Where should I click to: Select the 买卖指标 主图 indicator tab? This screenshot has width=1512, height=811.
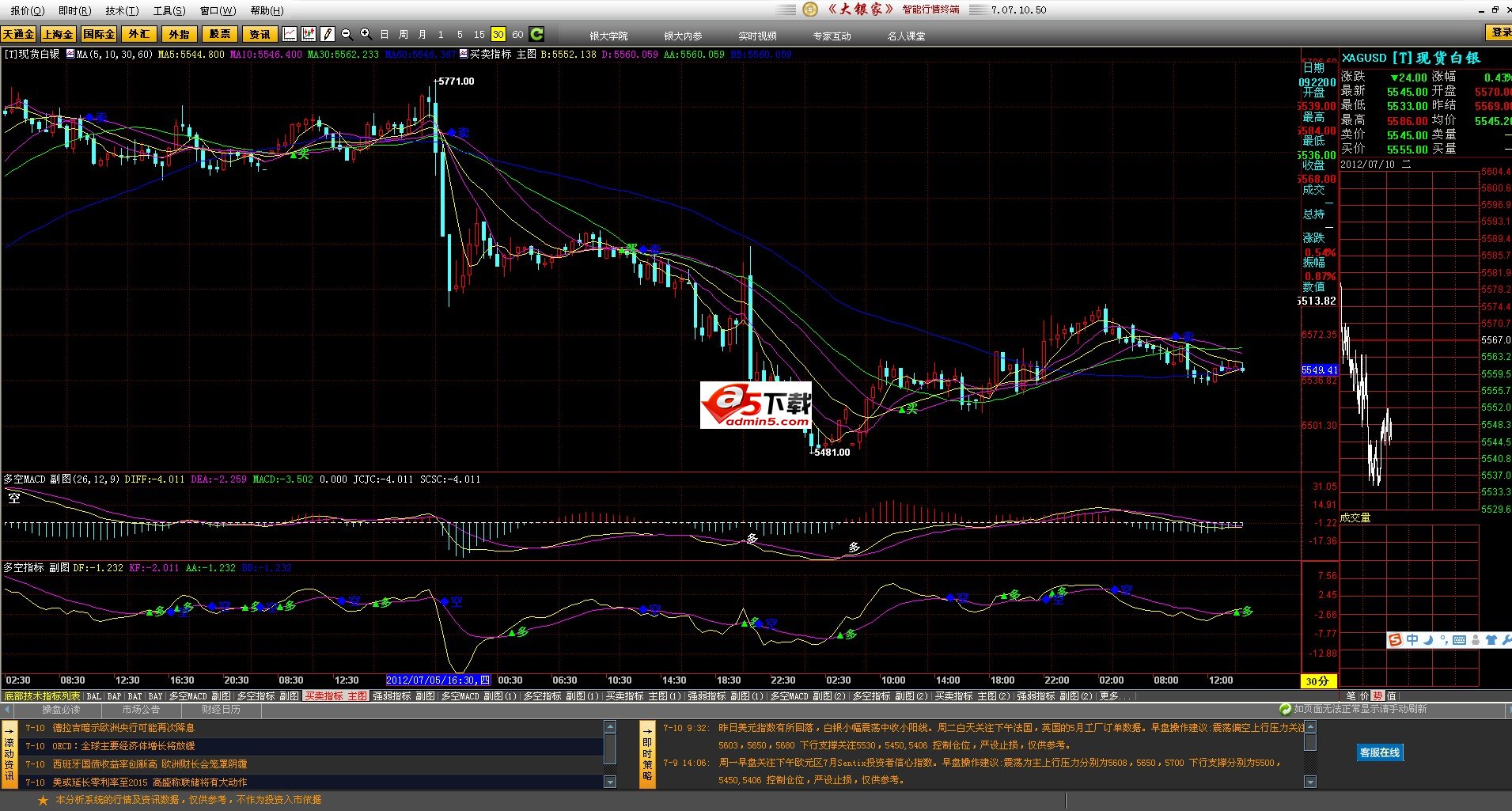pyautogui.click(x=336, y=696)
